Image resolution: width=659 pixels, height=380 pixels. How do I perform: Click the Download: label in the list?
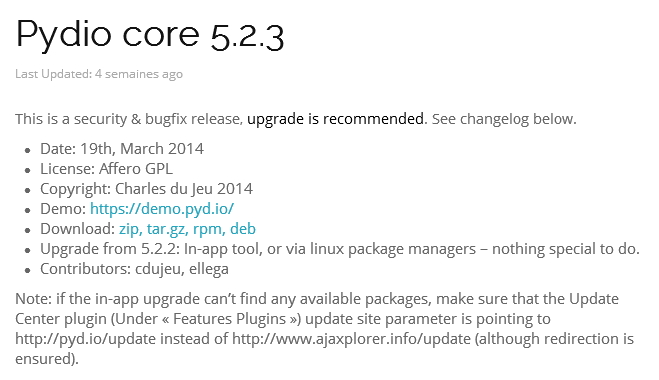click(78, 229)
